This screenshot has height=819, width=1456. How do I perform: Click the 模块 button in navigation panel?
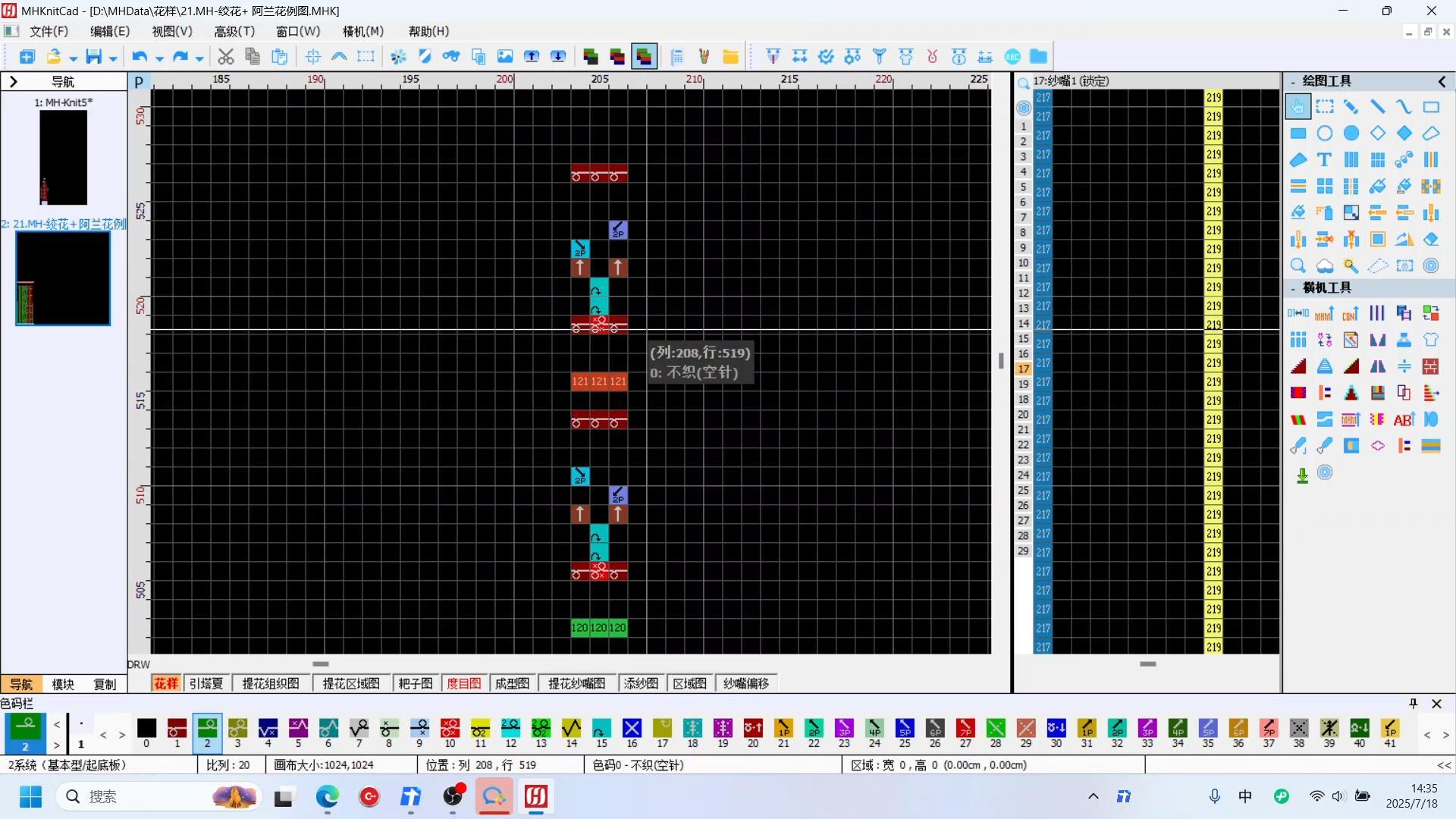click(63, 684)
